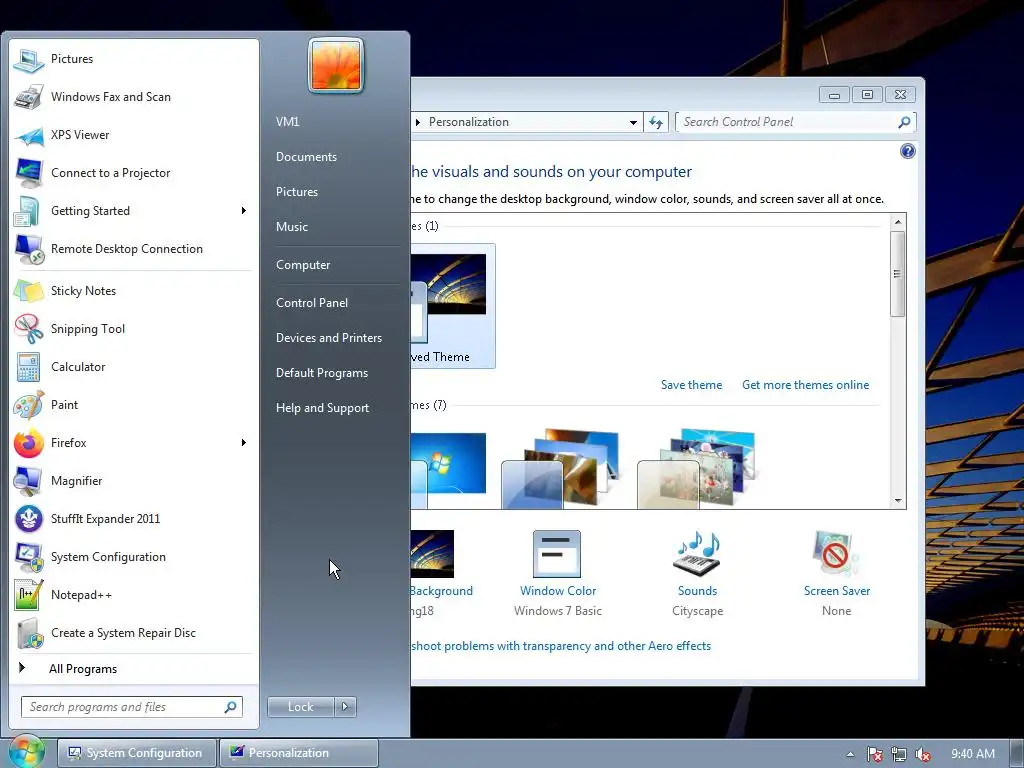Screen dimensions: 1024x768
Task: Click the Action Center flag tray icon
Action: pyautogui.click(x=874, y=754)
